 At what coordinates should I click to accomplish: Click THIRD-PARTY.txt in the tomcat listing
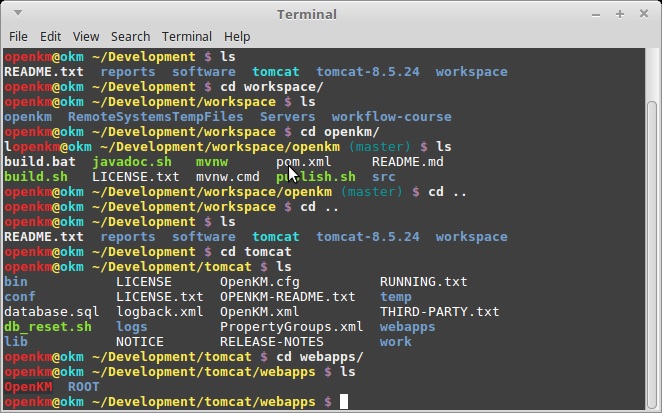click(x=439, y=312)
